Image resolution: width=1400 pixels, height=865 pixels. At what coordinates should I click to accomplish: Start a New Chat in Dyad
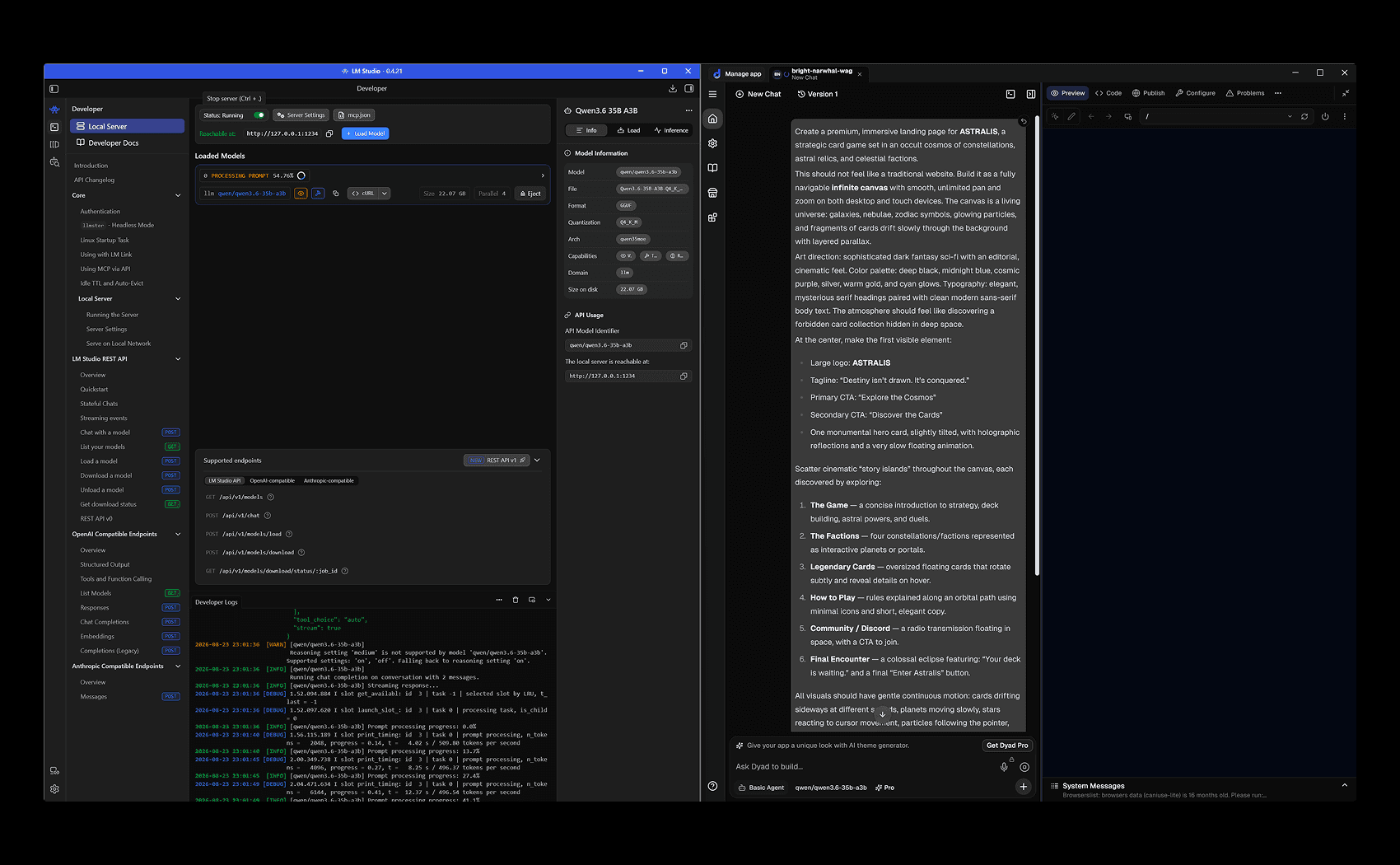758,94
